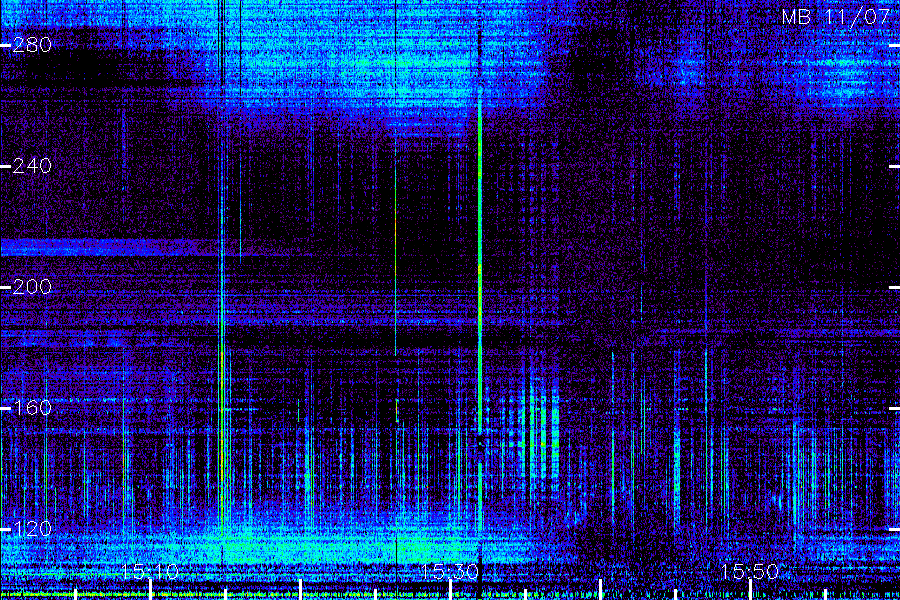The image size is (900, 600).
Task: Click the 200 frequency axis label
Action: tap(32, 287)
